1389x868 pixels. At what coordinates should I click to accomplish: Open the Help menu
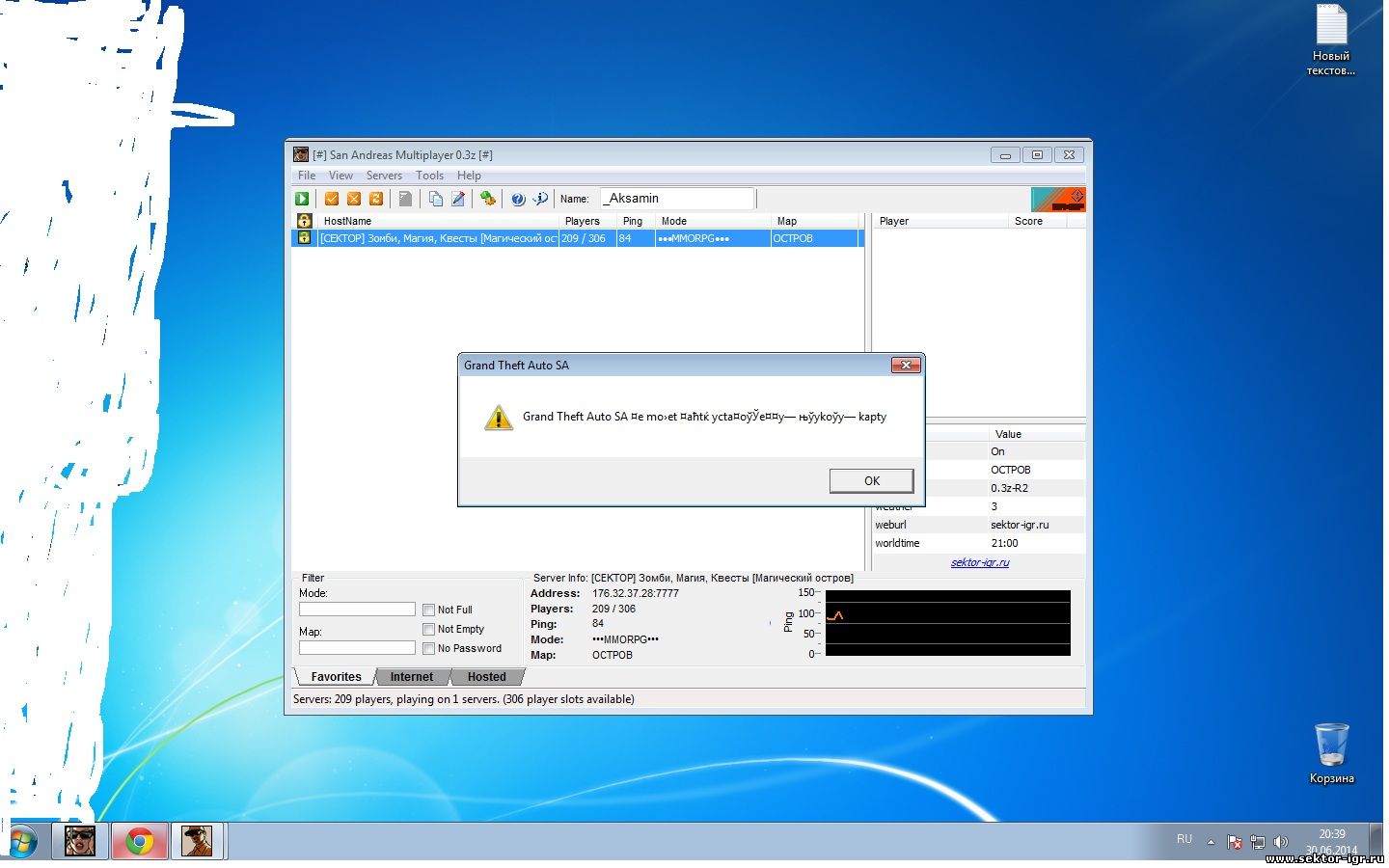click(469, 176)
